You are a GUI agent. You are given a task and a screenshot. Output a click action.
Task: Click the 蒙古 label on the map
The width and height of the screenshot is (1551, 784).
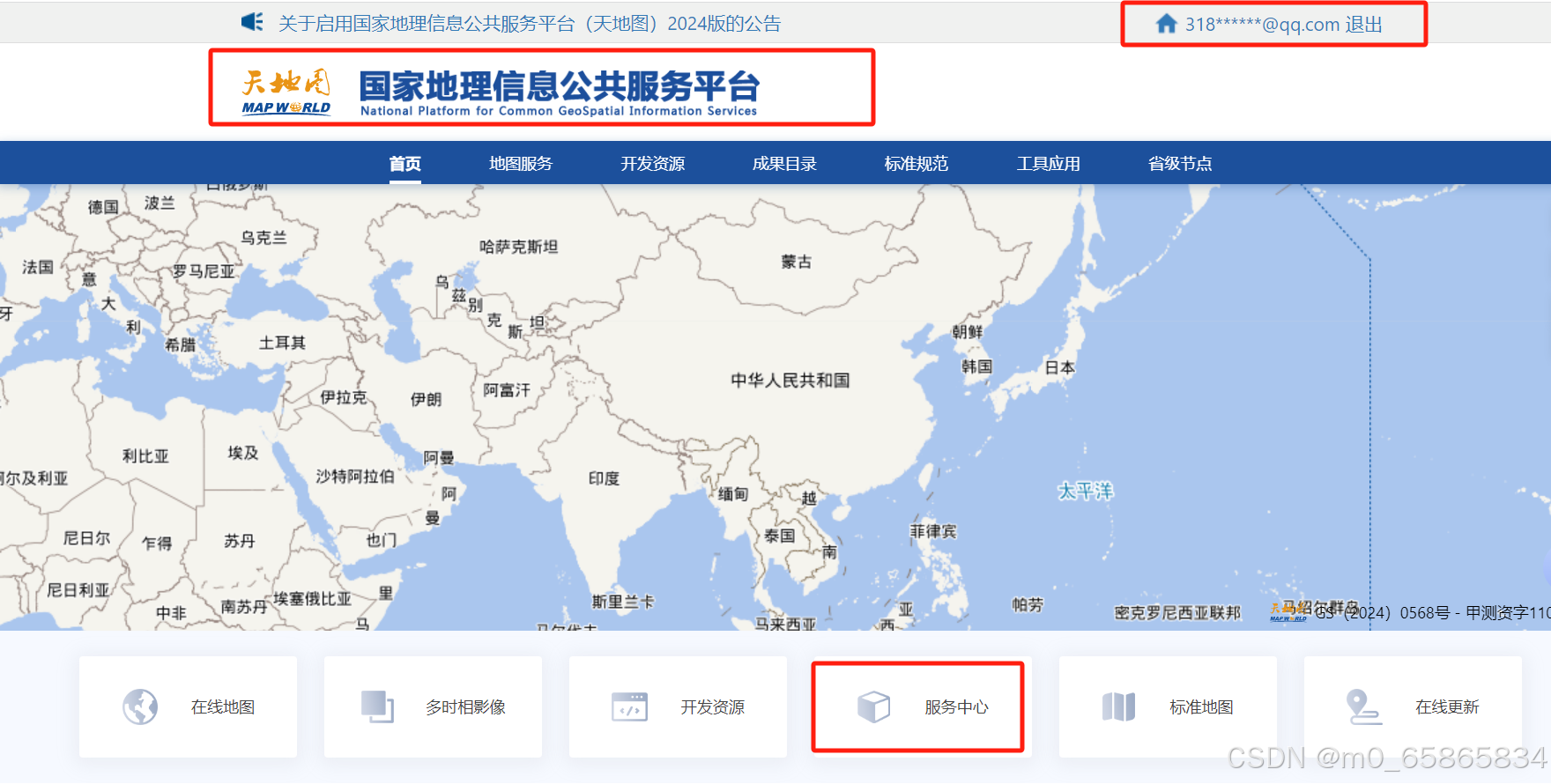pos(797,262)
